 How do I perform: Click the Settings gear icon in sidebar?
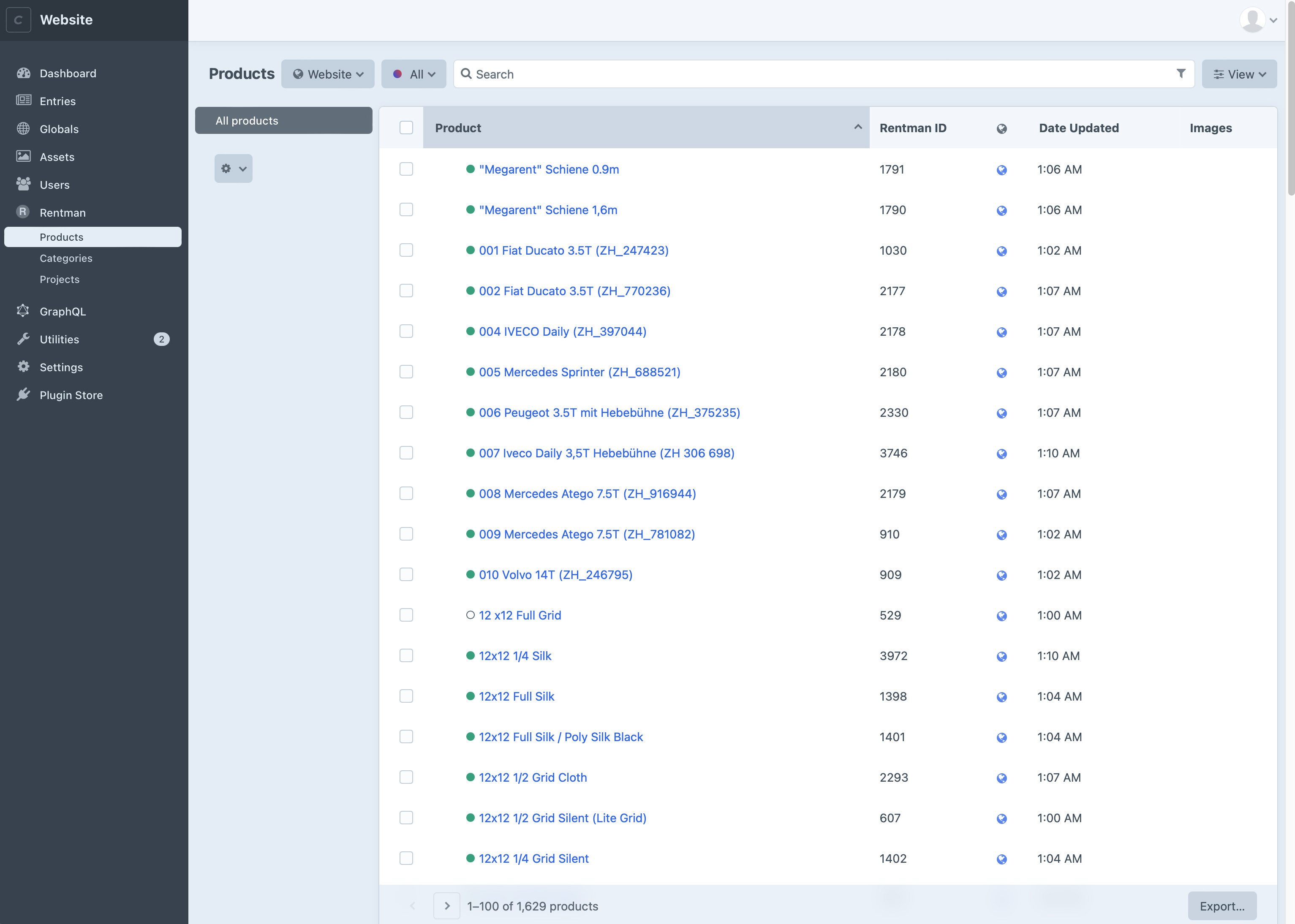click(x=23, y=367)
